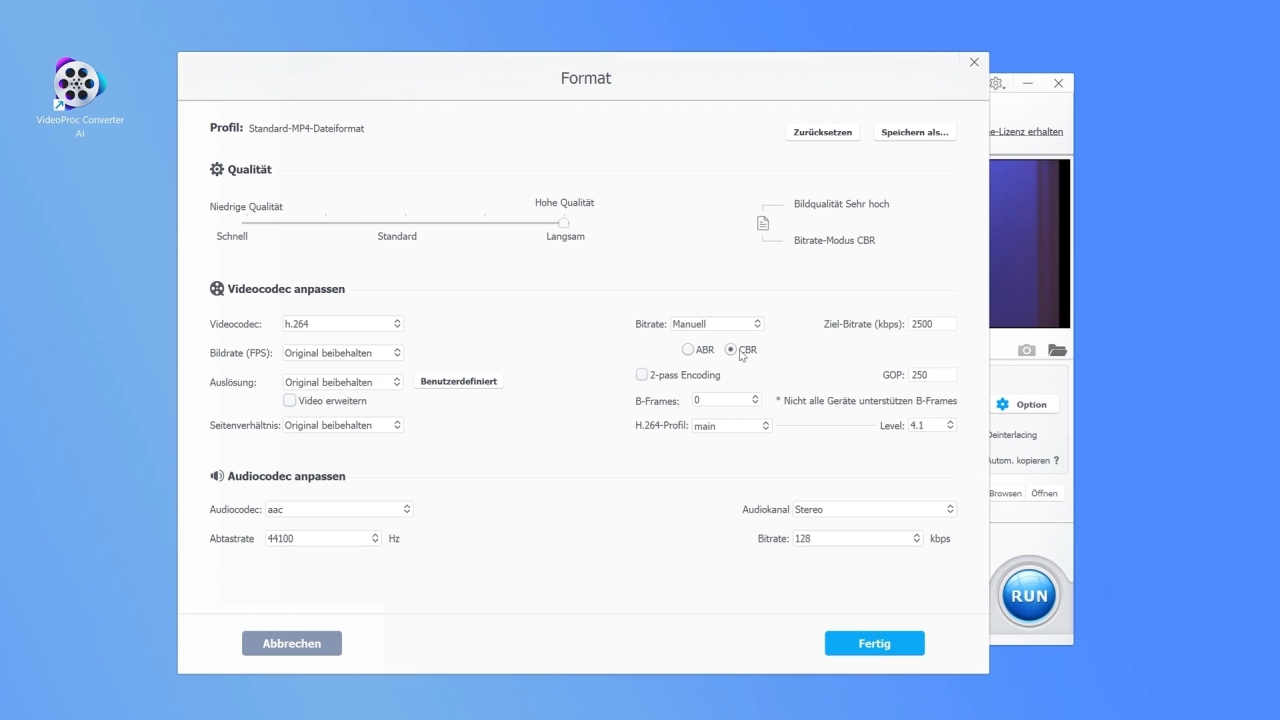Image resolution: width=1280 pixels, height=720 pixels.
Task: Open the Bildrate (FPS) dropdown
Action: coord(343,353)
